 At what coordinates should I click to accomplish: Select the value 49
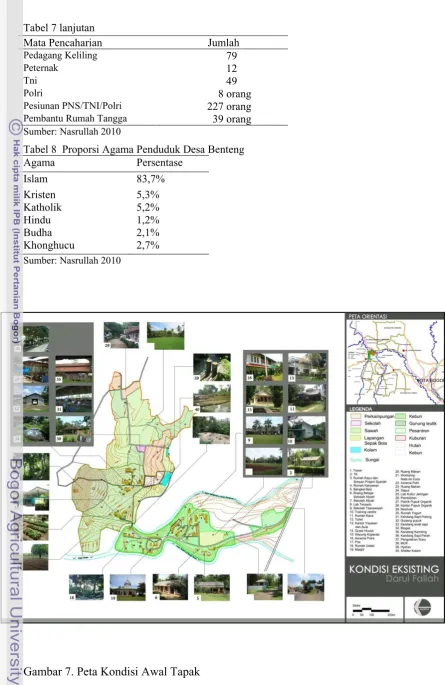click(x=232, y=81)
